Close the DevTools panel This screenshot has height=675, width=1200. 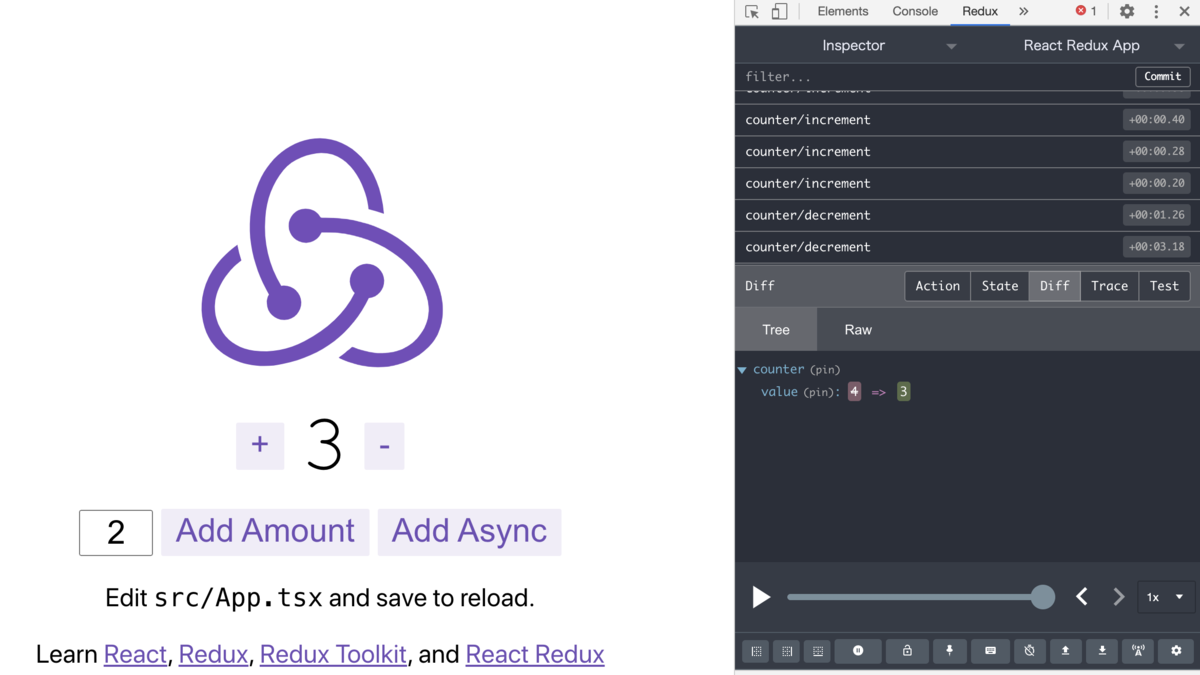click(x=1184, y=12)
